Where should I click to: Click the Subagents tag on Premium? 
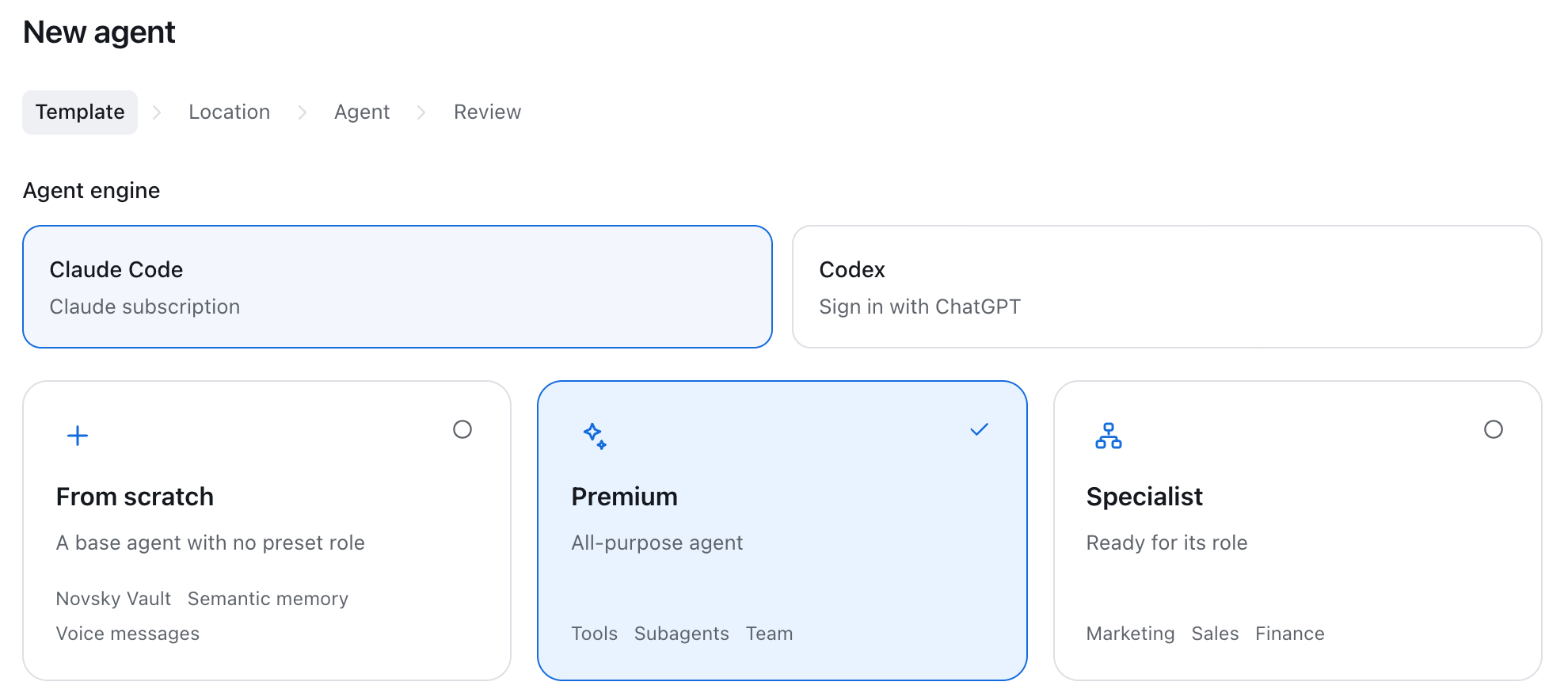(x=682, y=634)
